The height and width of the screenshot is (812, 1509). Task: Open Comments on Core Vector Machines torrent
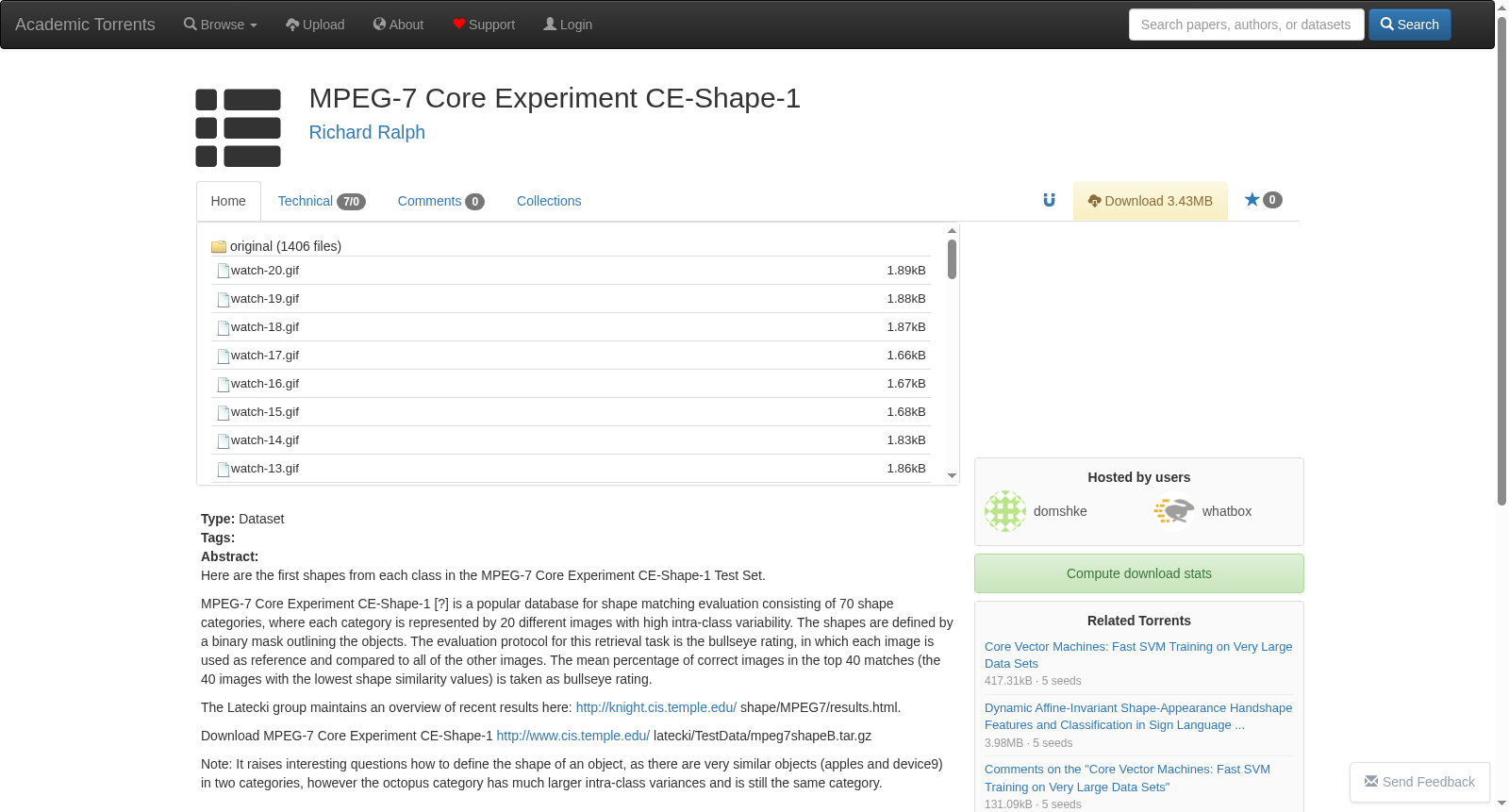(x=1127, y=778)
